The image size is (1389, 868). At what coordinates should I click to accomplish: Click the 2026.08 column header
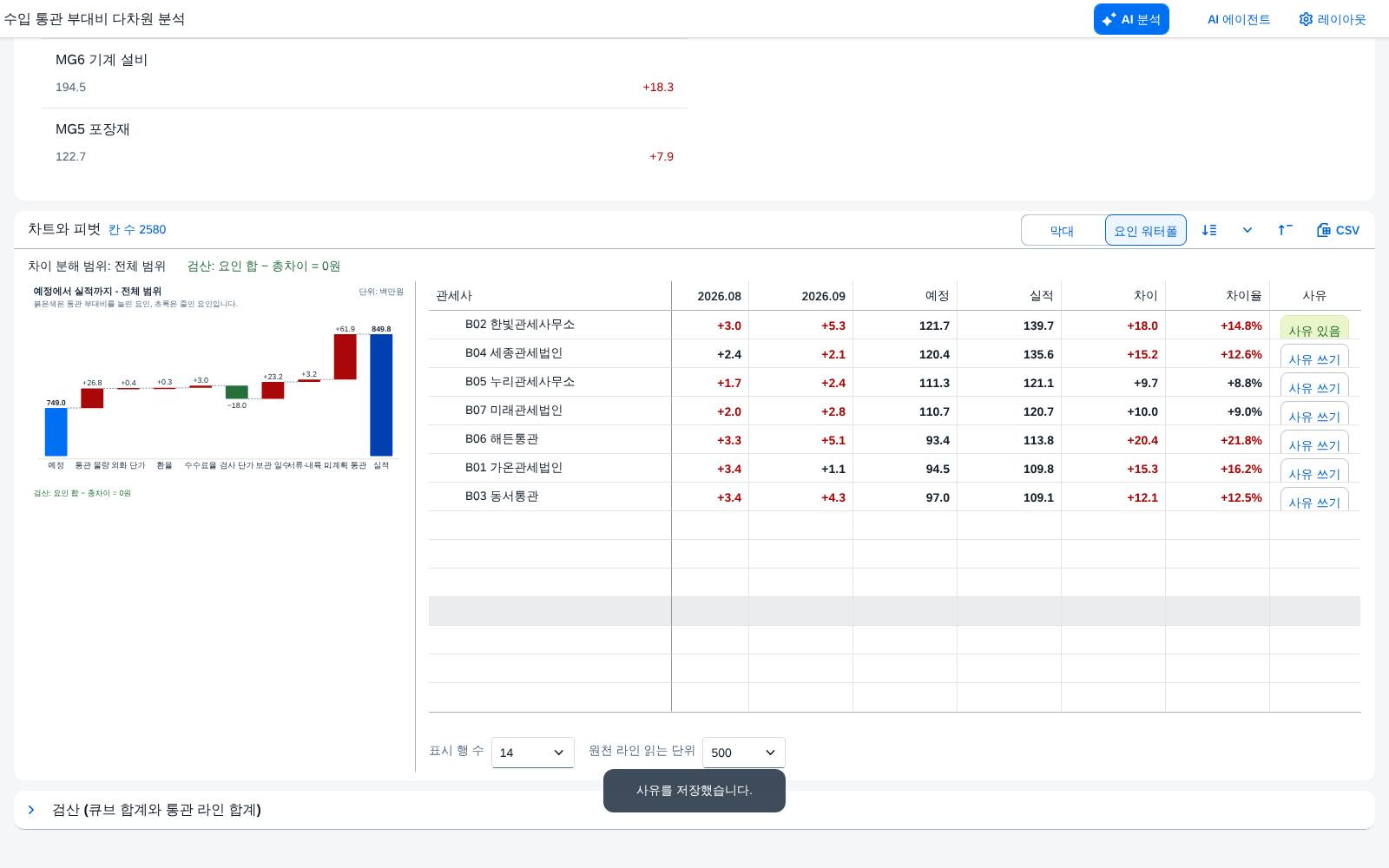pyautogui.click(x=710, y=296)
